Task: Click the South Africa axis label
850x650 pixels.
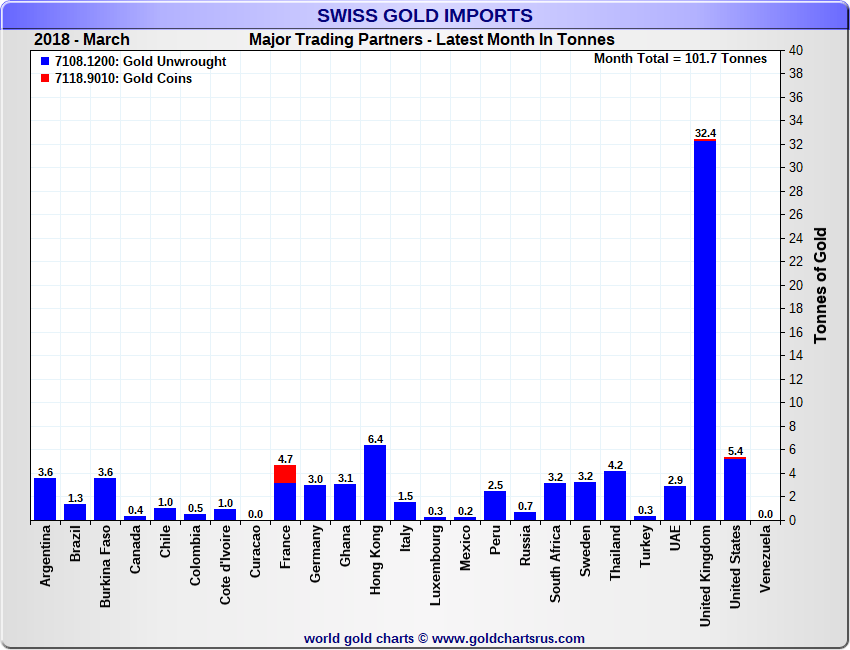Action: pos(555,565)
